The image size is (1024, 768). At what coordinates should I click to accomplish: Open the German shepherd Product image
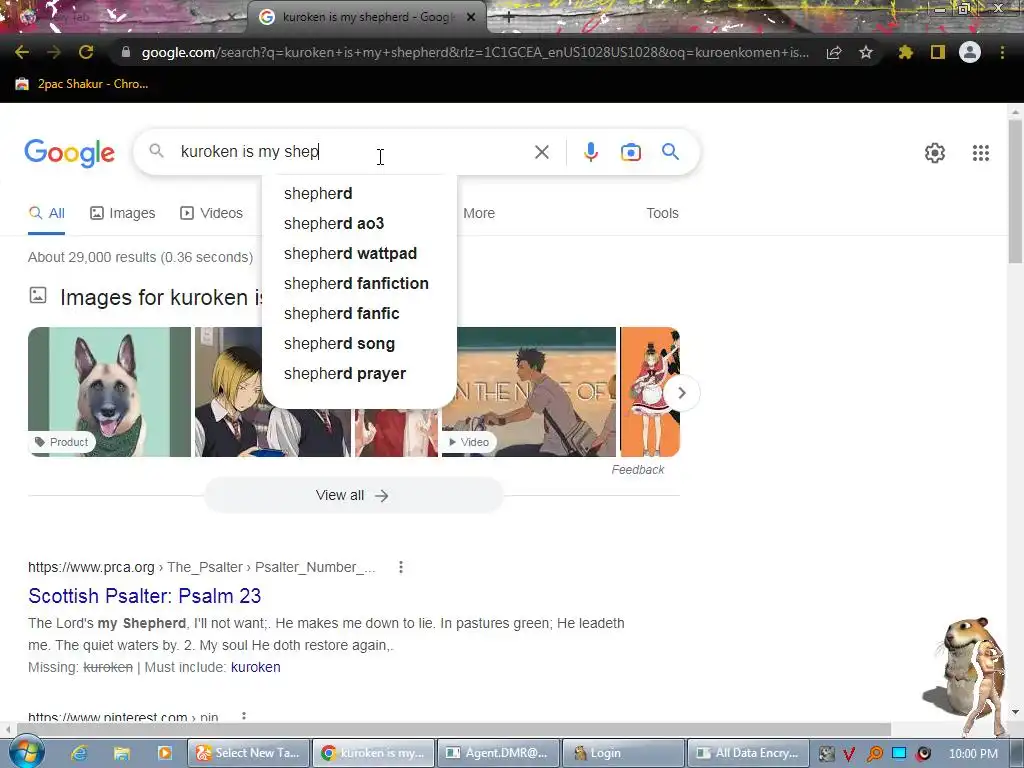tap(109, 392)
